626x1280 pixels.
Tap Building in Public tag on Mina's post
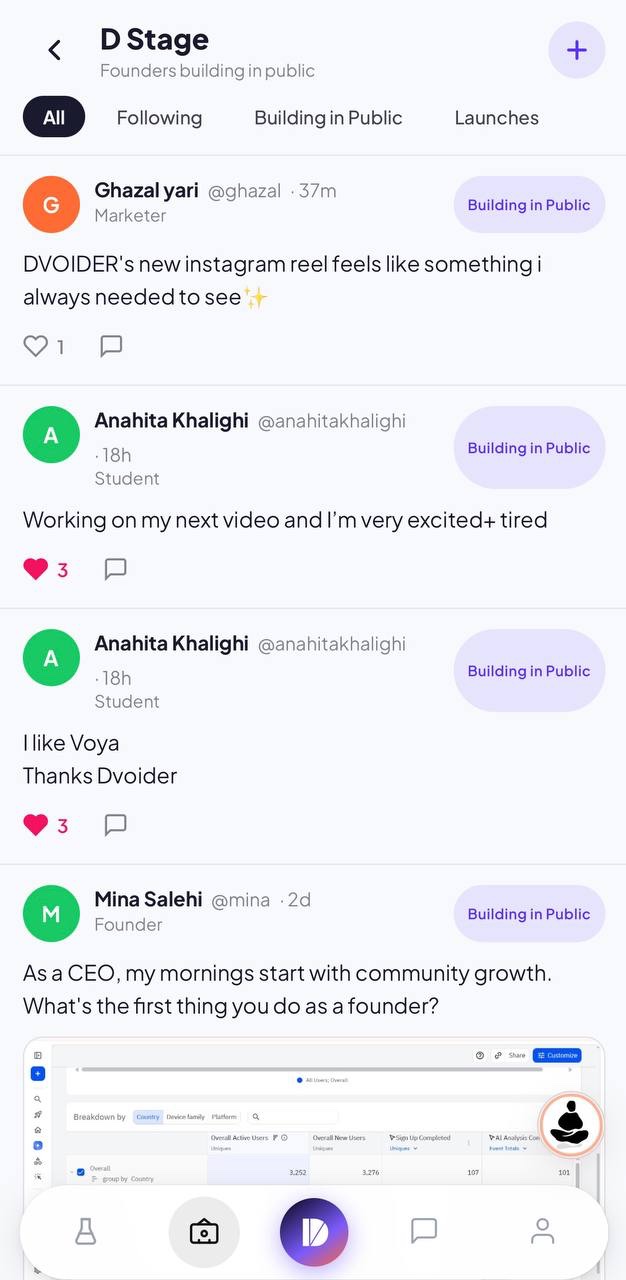[529, 914]
